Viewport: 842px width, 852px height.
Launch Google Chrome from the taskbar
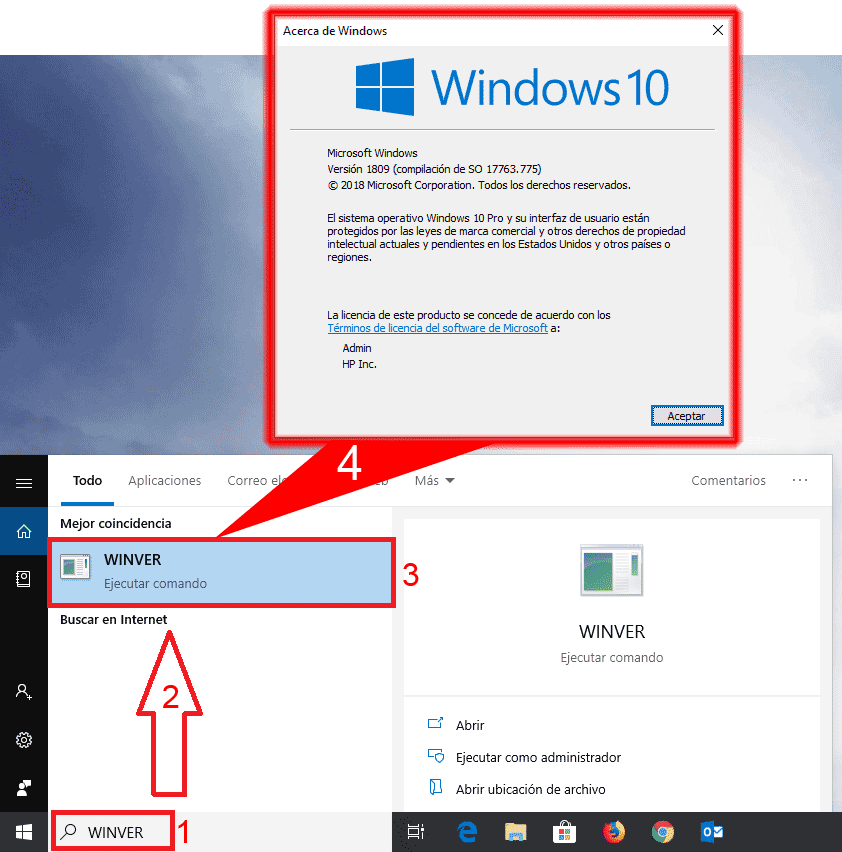pyautogui.click(x=662, y=831)
